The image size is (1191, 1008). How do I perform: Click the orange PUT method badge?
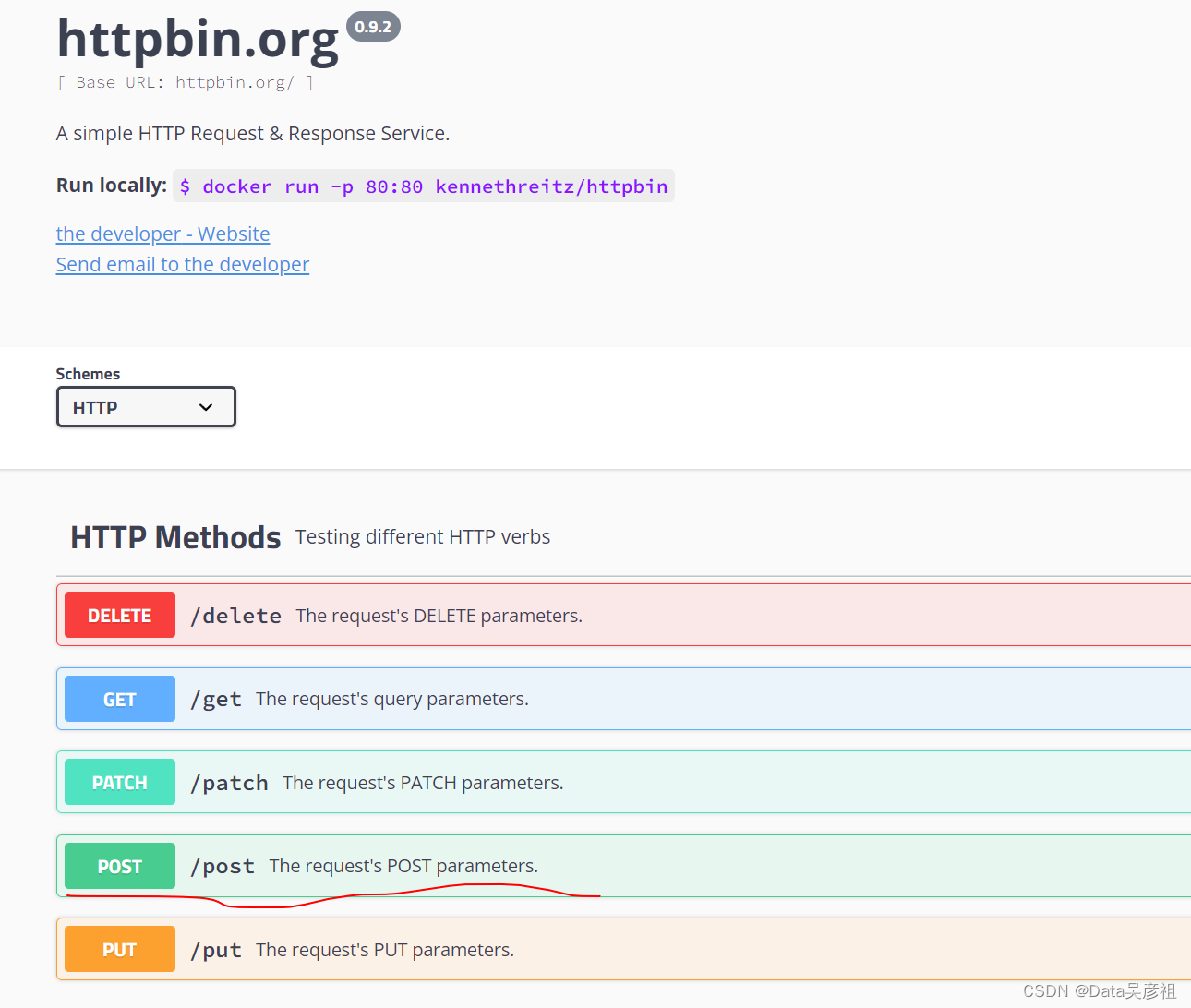120,949
